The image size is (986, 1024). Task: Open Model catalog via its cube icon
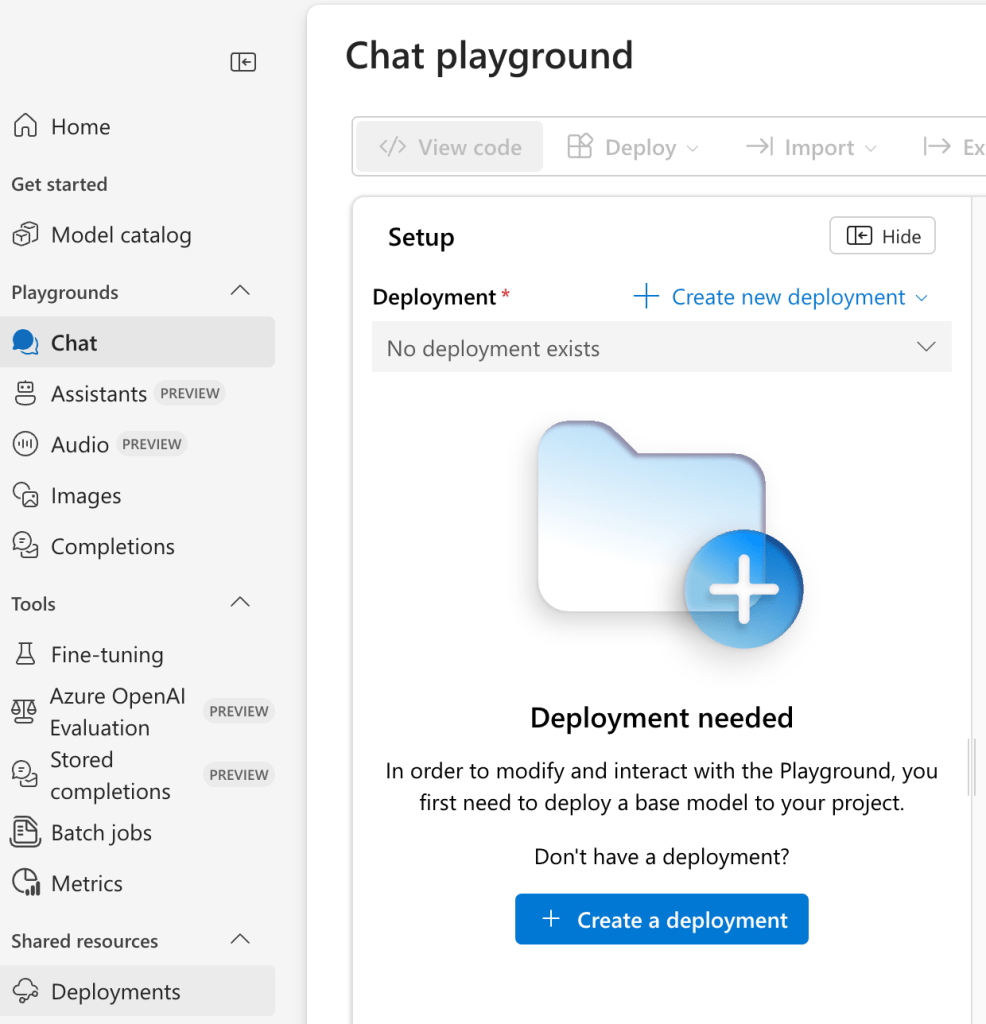coord(25,235)
